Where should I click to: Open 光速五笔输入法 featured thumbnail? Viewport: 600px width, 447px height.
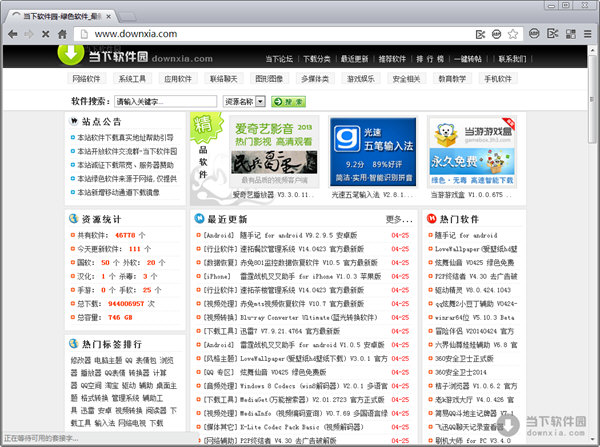373,152
